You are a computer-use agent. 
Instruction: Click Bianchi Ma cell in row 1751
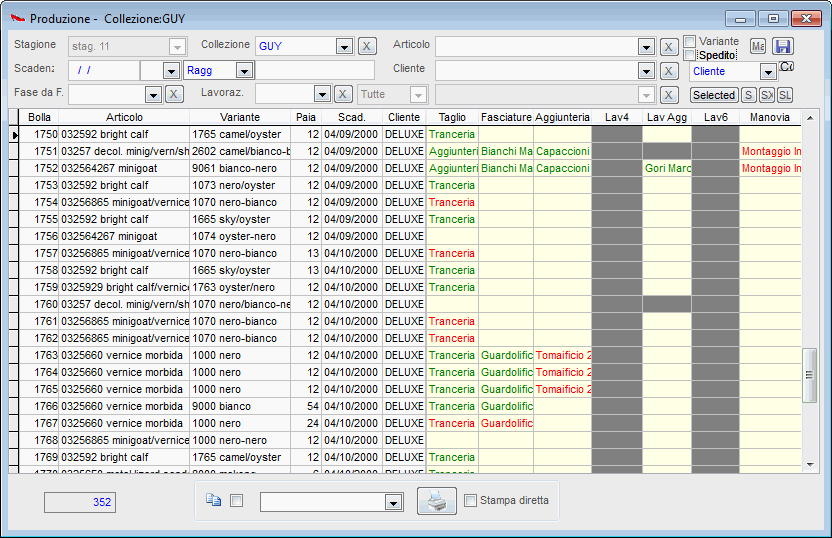click(x=506, y=151)
